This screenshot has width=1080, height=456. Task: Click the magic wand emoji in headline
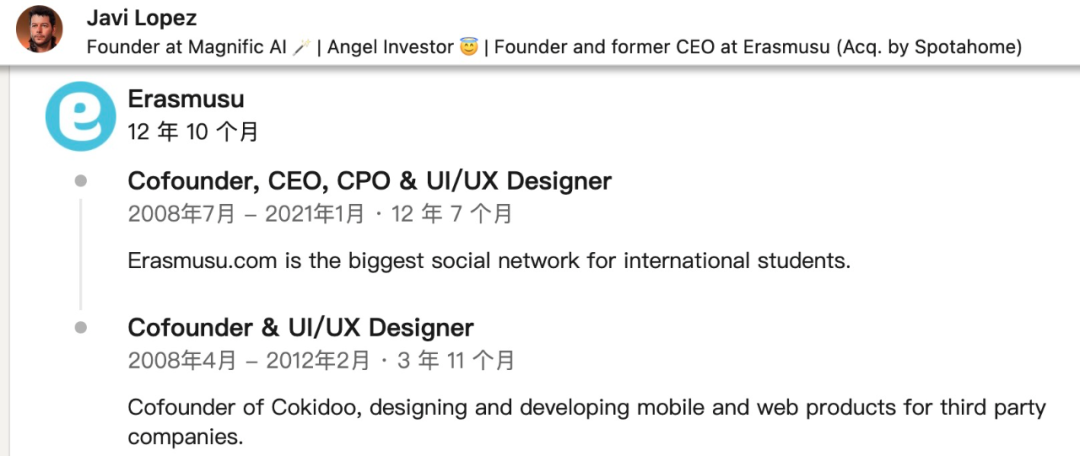[x=300, y=48]
